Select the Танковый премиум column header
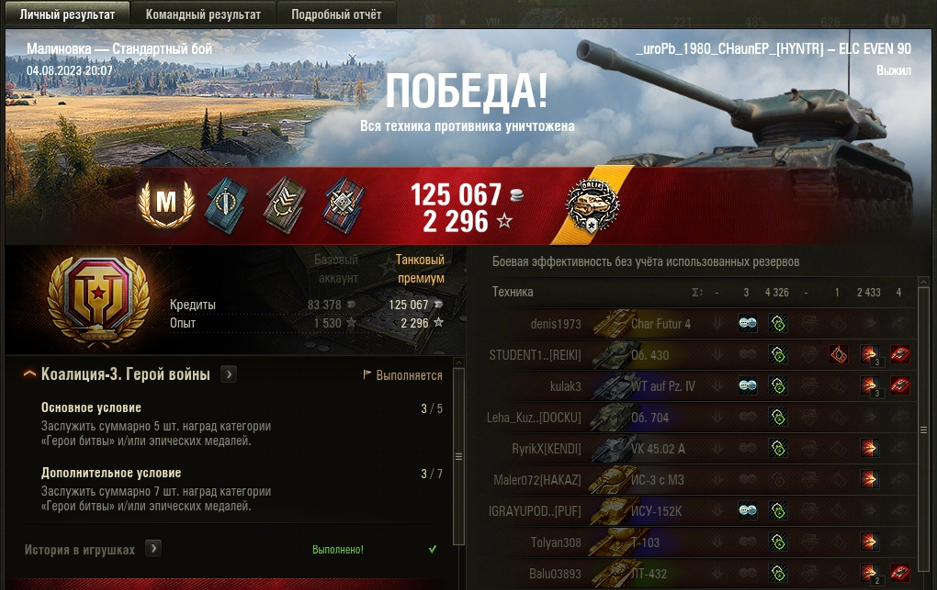 (421, 268)
